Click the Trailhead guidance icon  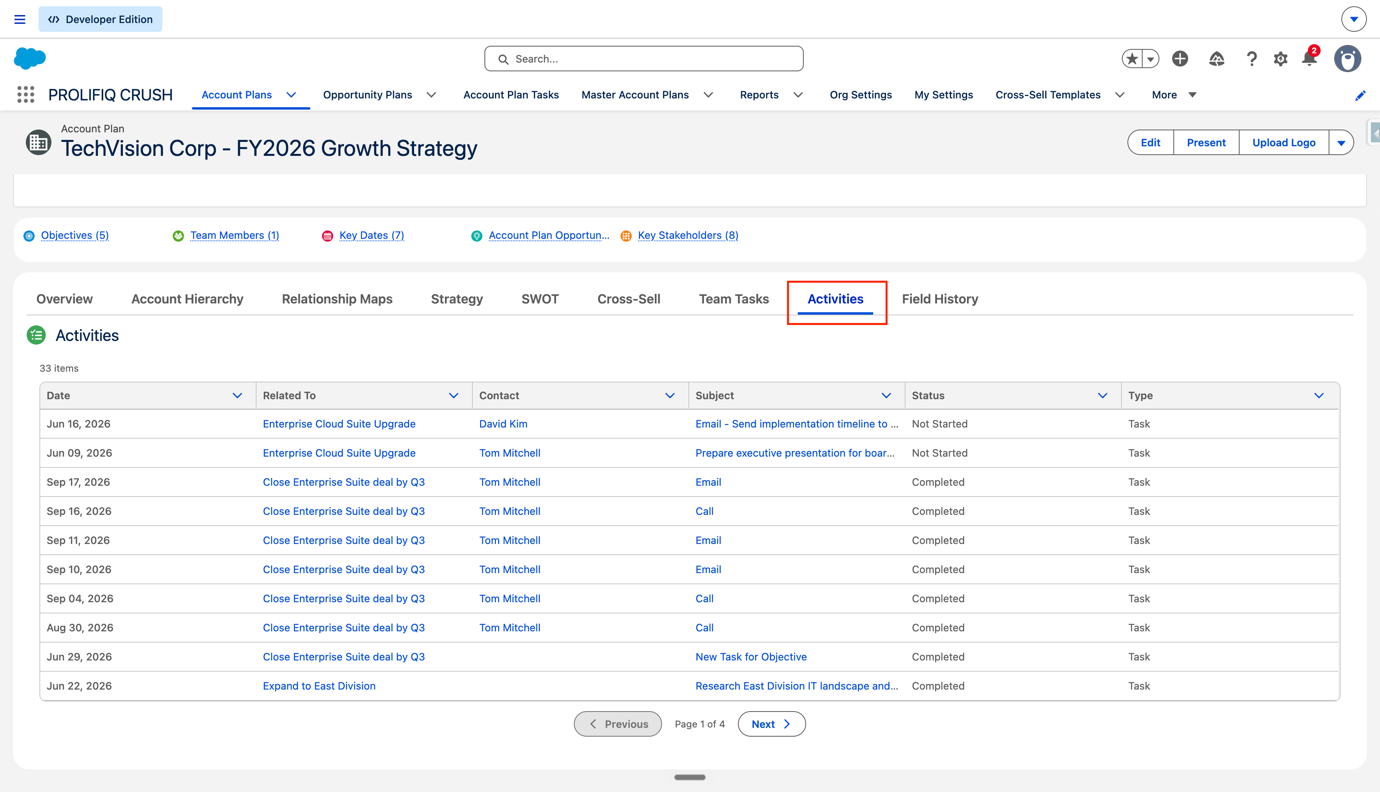(1216, 59)
